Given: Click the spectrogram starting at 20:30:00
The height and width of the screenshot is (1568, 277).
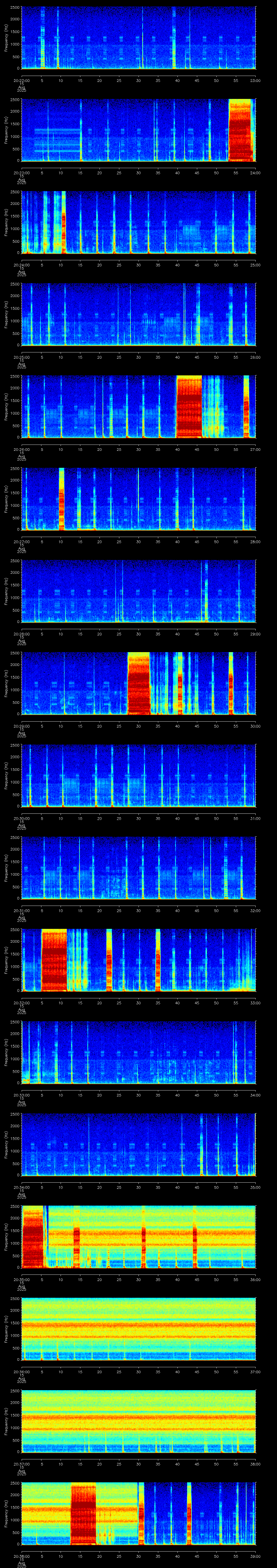Looking at the screenshot, I should (x=138, y=775).
